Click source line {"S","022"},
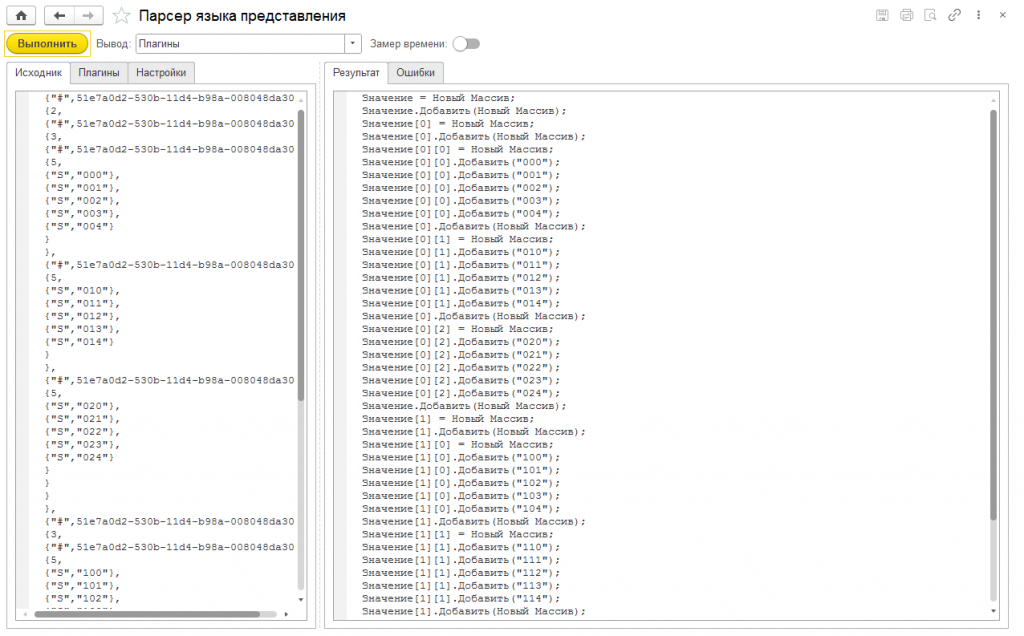The image size is (1024, 636). click(x=82, y=432)
